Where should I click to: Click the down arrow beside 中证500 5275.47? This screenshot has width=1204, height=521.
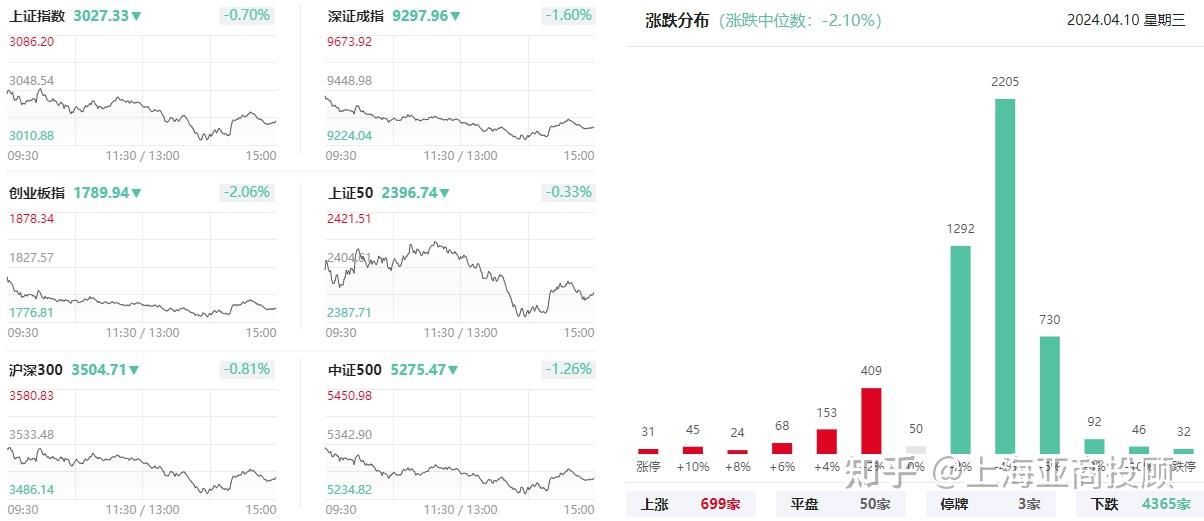tap(455, 370)
